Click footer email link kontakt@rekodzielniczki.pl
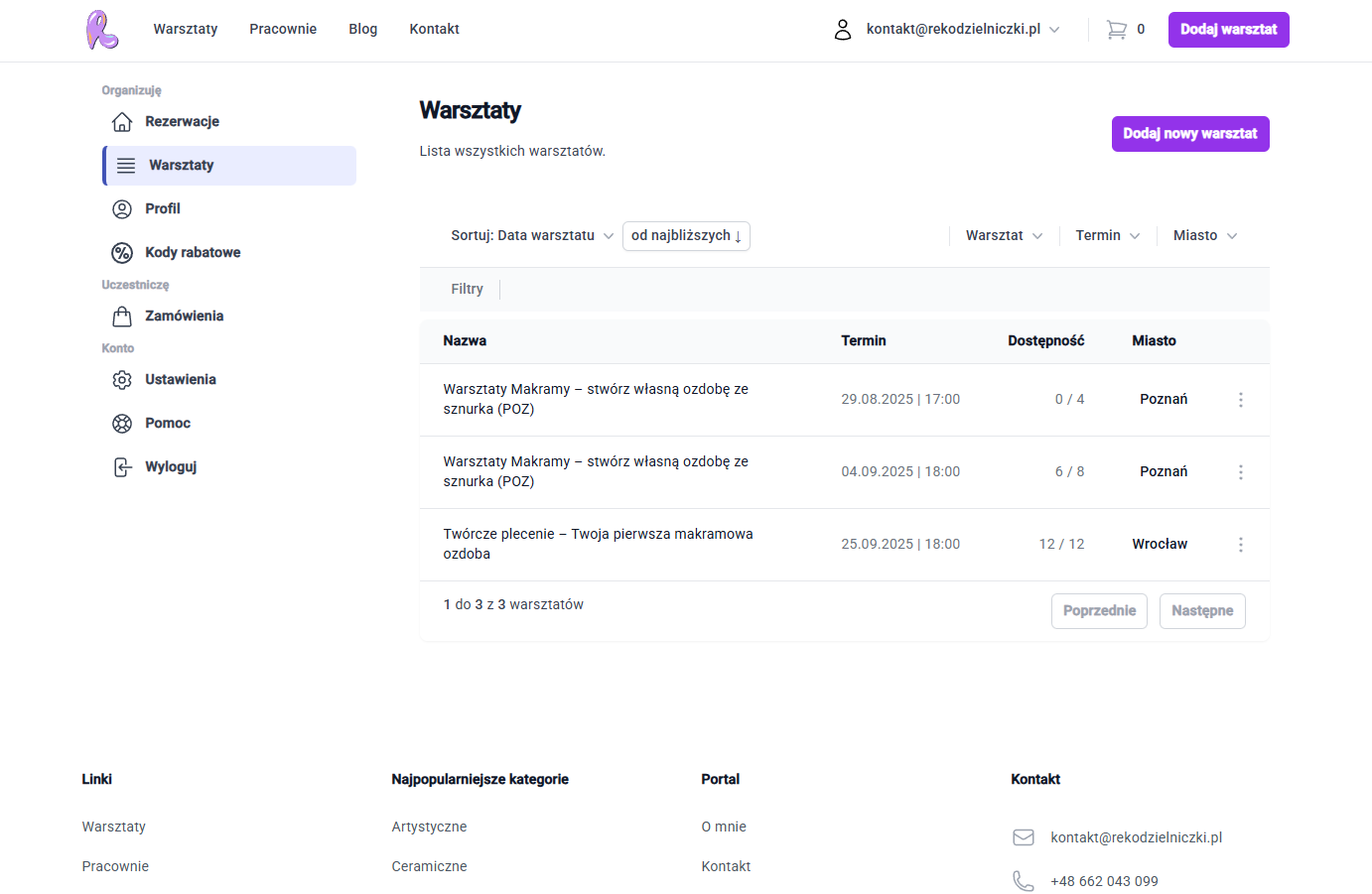This screenshot has width=1372, height=894. (1136, 837)
